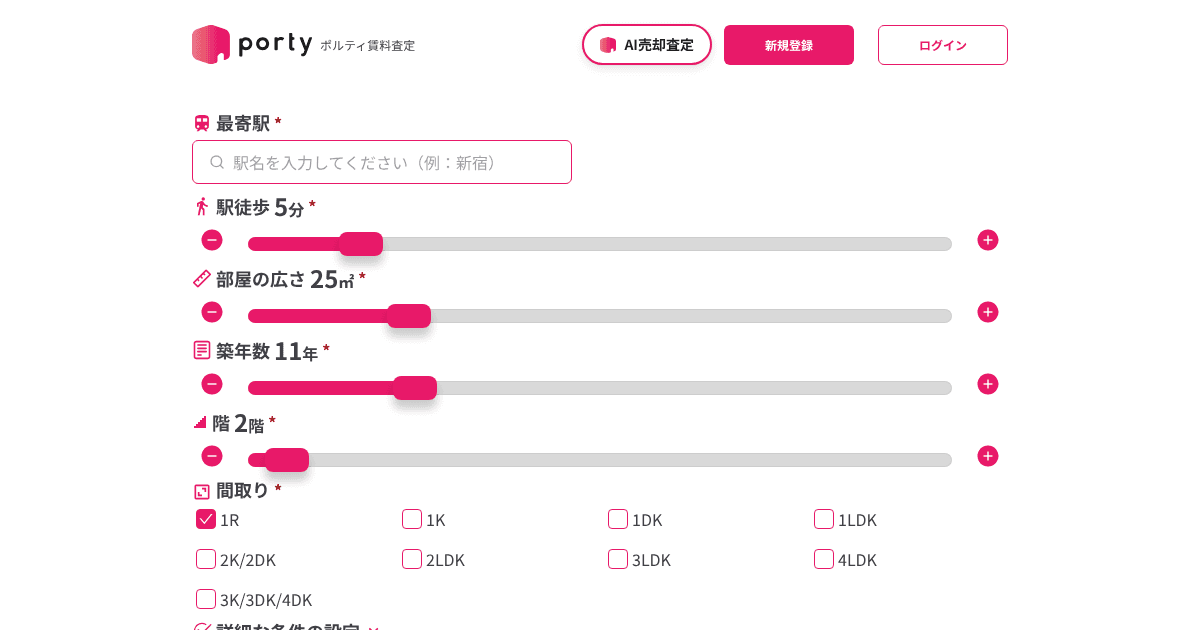Image resolution: width=1200 pixels, height=630 pixels.
Task: Increase floor number with plus icon
Action: pyautogui.click(x=988, y=456)
